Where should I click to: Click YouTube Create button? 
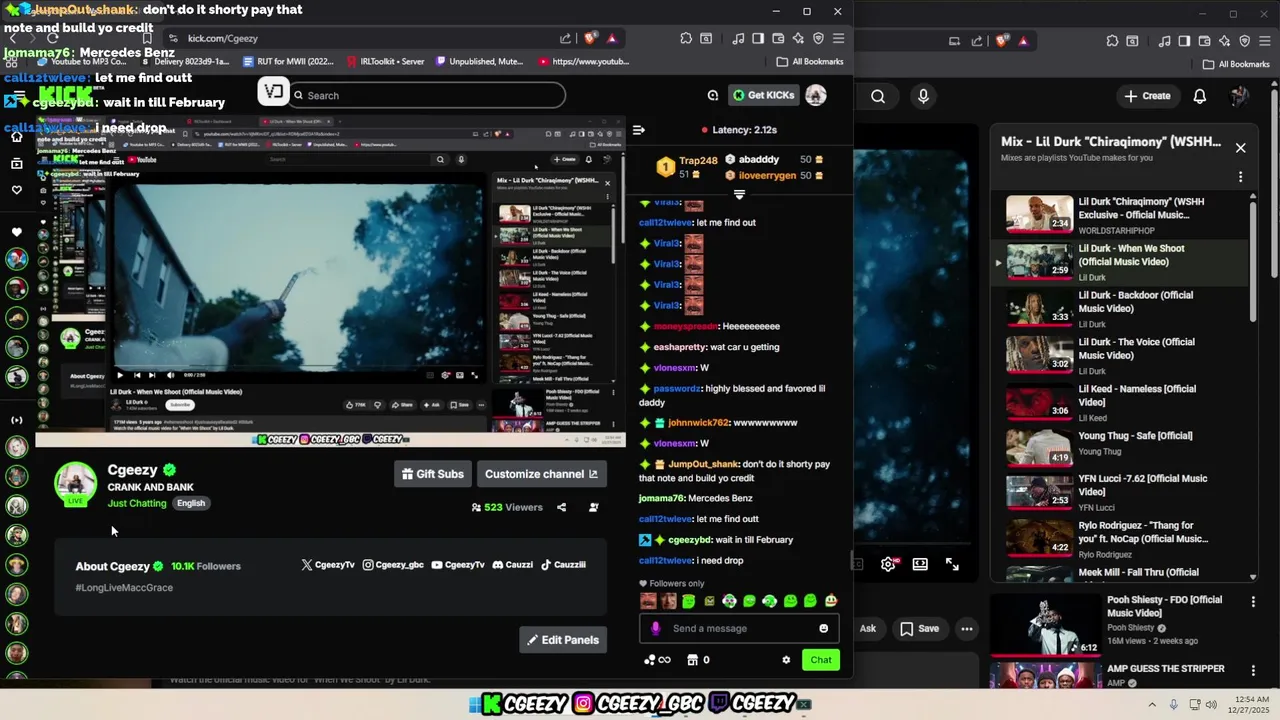(1147, 96)
